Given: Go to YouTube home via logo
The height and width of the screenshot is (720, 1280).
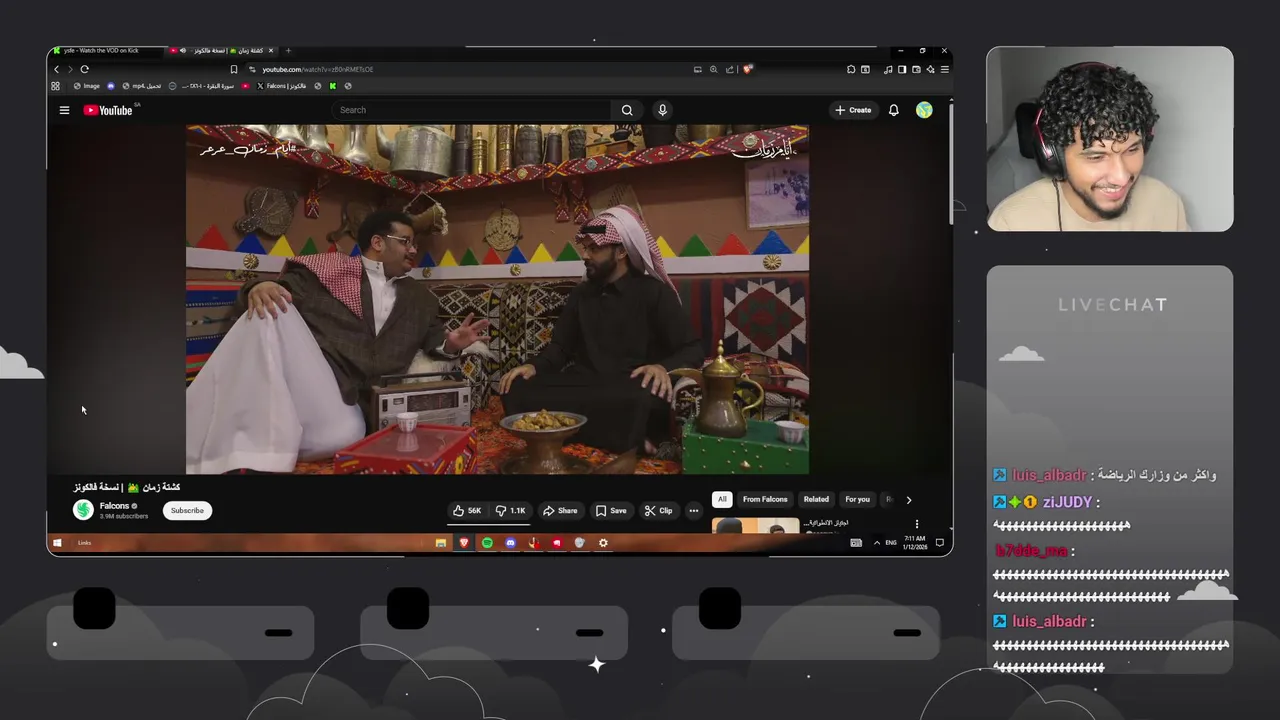Looking at the screenshot, I should pos(108,110).
